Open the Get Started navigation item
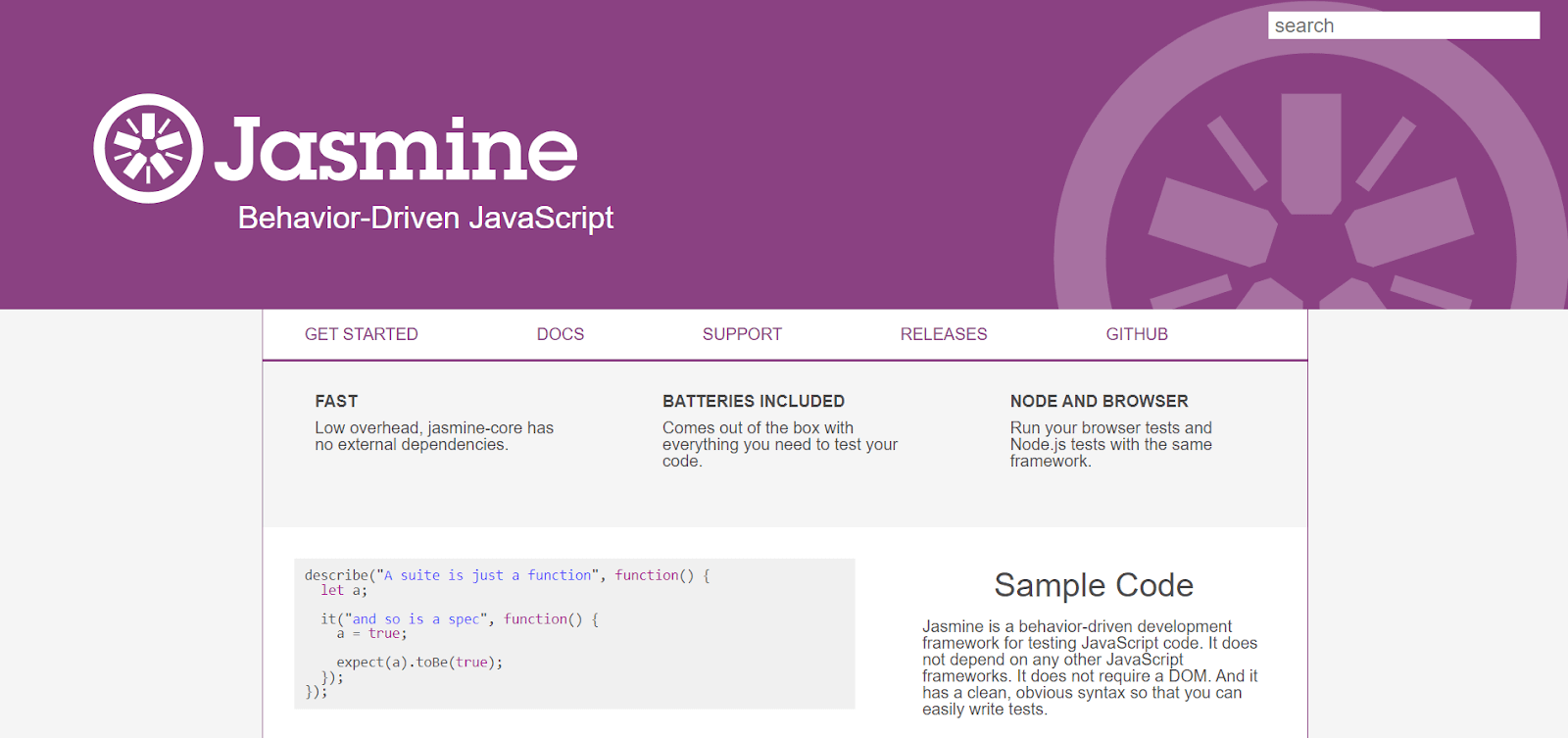 [361, 334]
